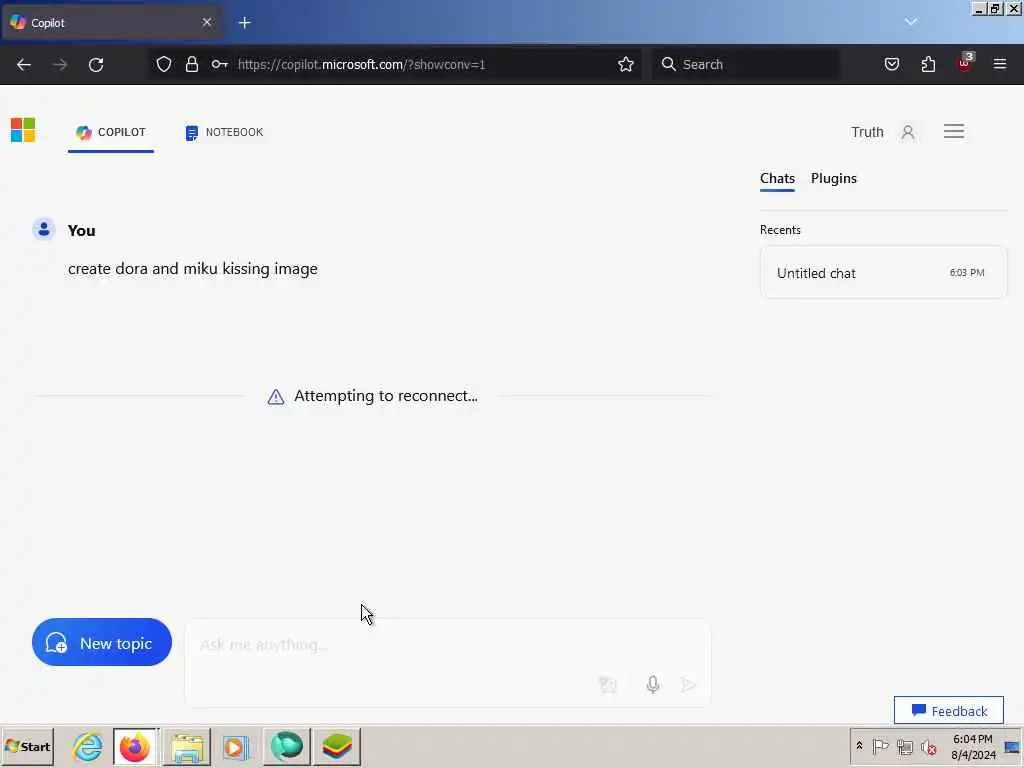Click the saved password key icon
The width and height of the screenshot is (1024, 768).
point(219,64)
